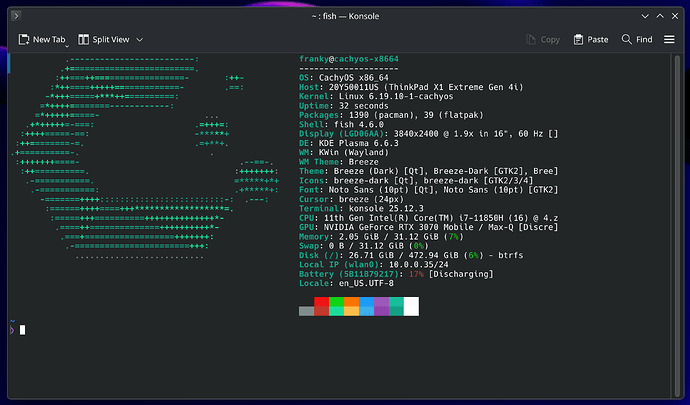The height and width of the screenshot is (405, 690).
Task: Click the GPU NVIDIA GeForce RTX 3070 line
Action: point(428,228)
